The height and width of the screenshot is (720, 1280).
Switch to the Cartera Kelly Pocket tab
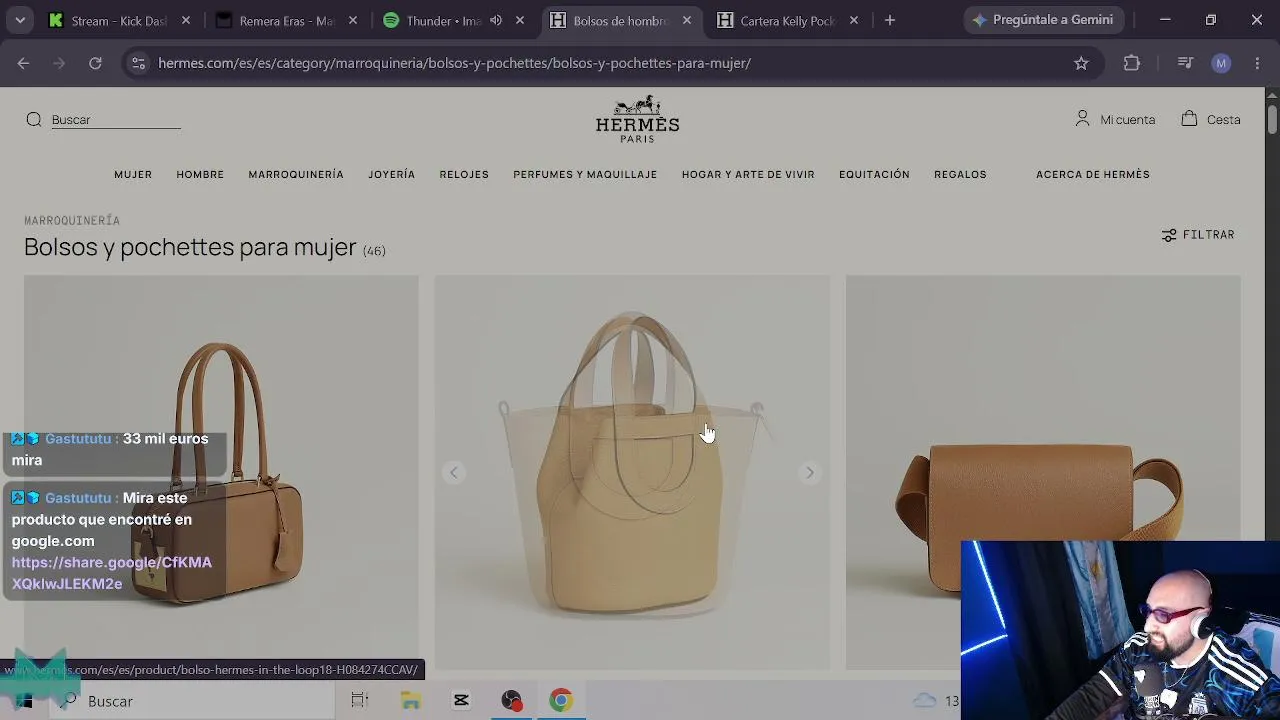click(x=787, y=21)
